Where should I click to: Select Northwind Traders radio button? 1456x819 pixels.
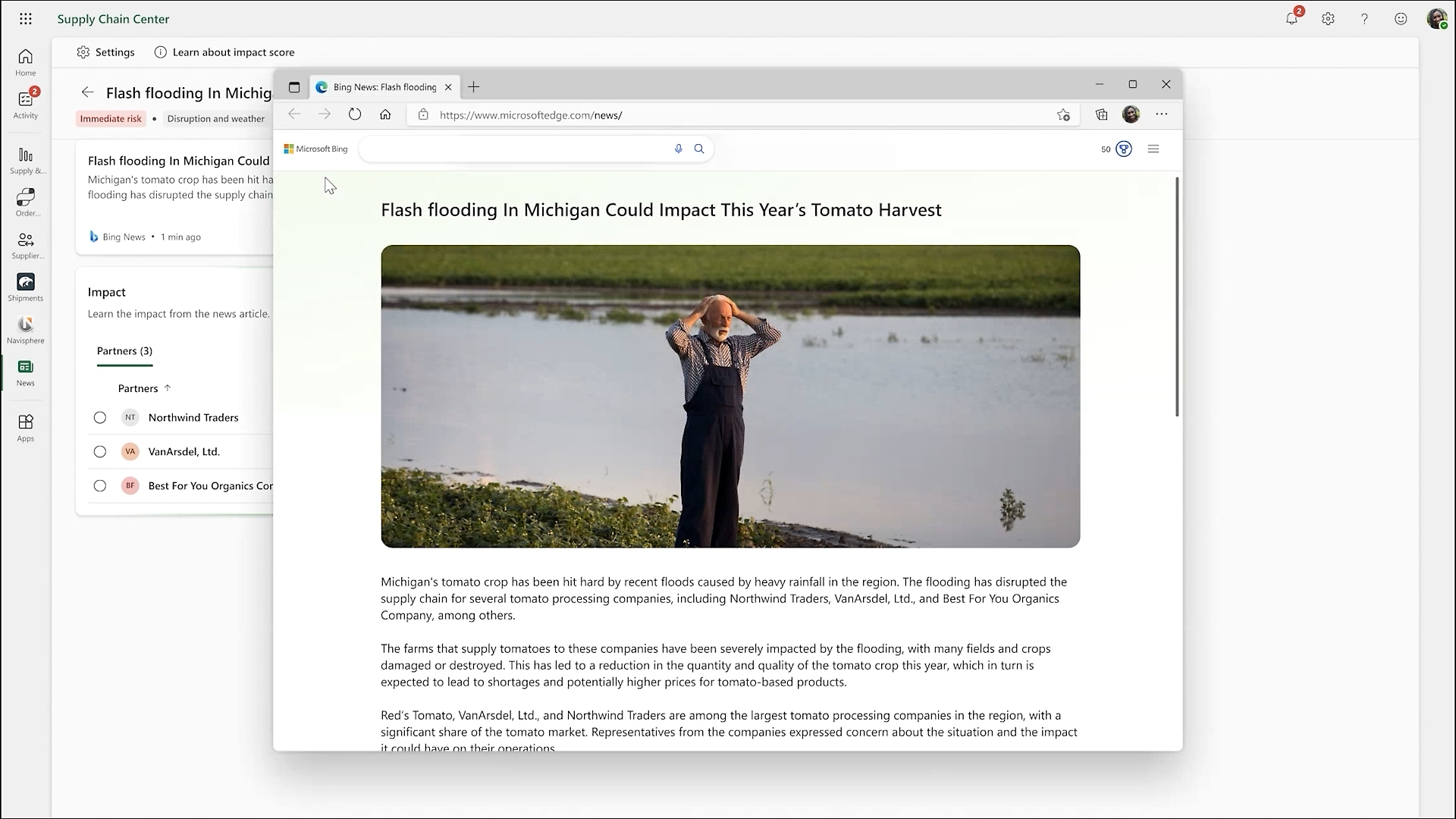click(x=99, y=417)
